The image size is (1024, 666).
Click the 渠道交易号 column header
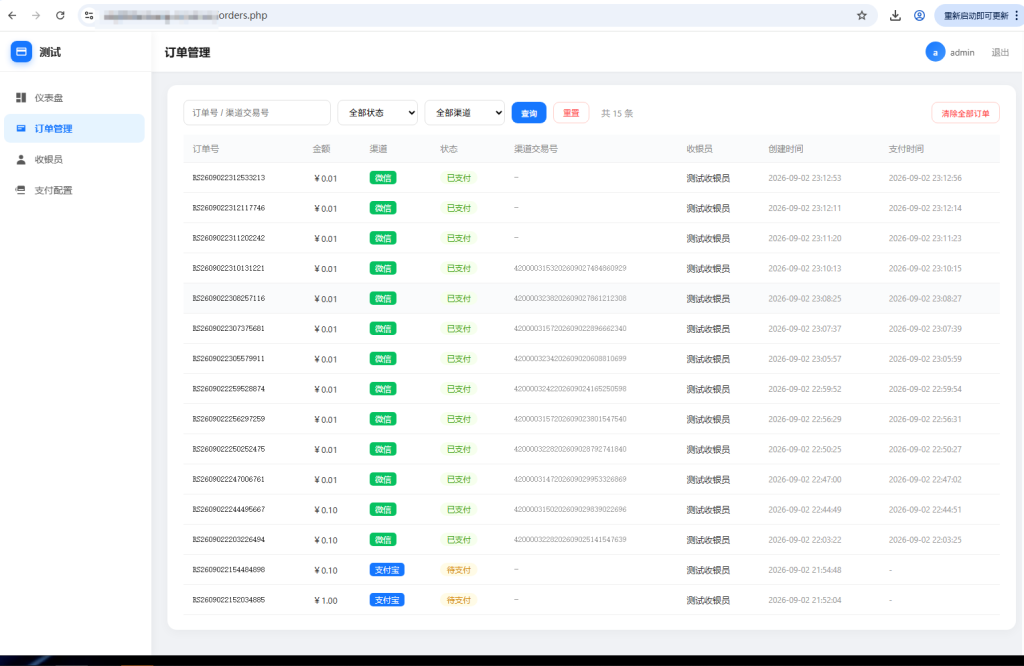(536, 149)
